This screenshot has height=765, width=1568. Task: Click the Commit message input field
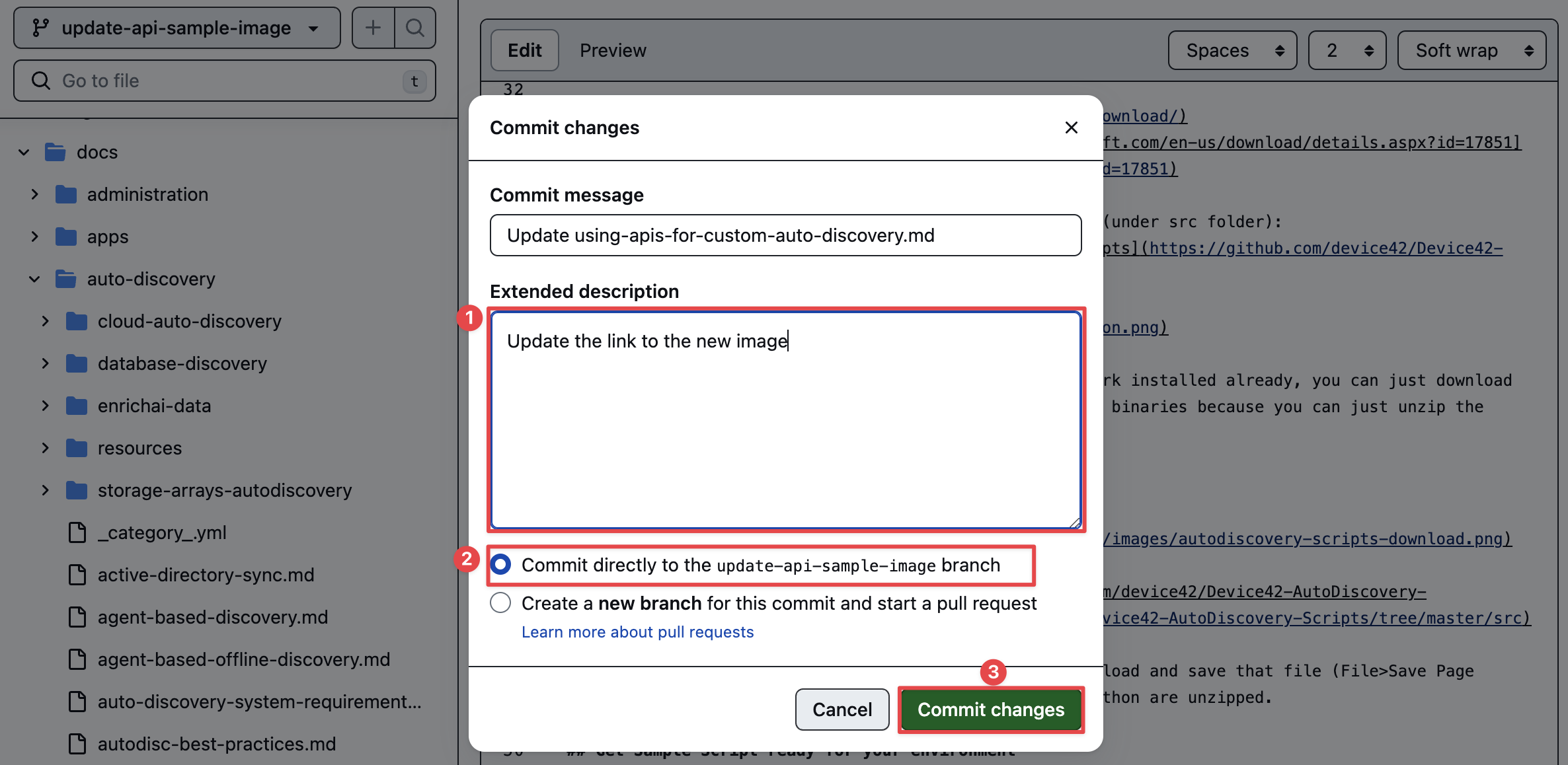tap(785, 235)
